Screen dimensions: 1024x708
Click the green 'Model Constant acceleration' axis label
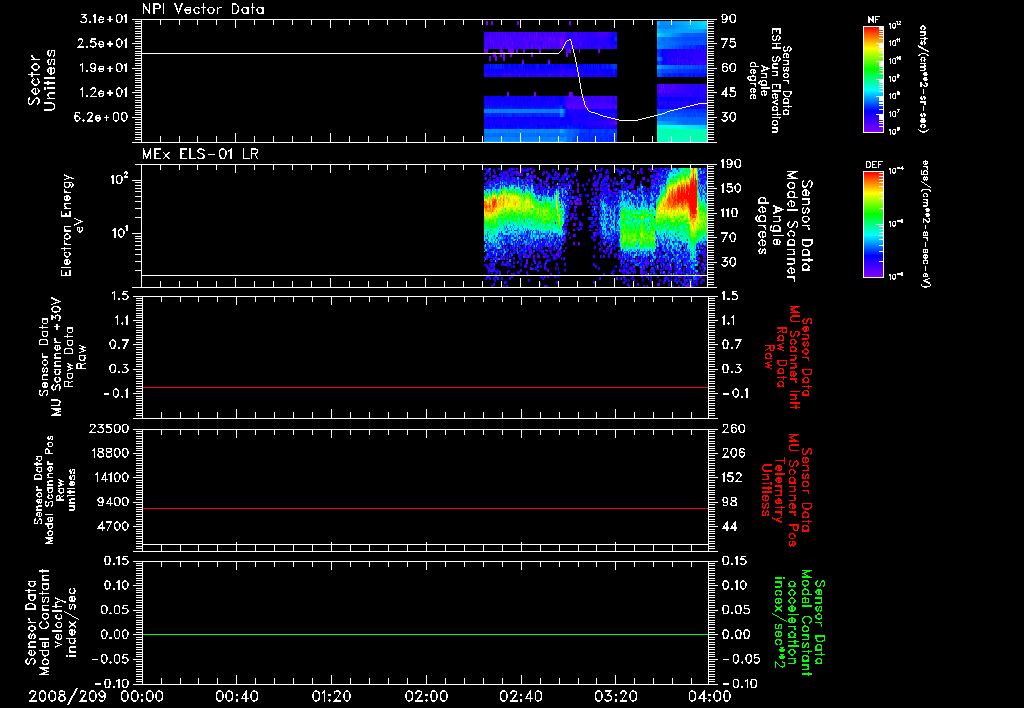799,623
